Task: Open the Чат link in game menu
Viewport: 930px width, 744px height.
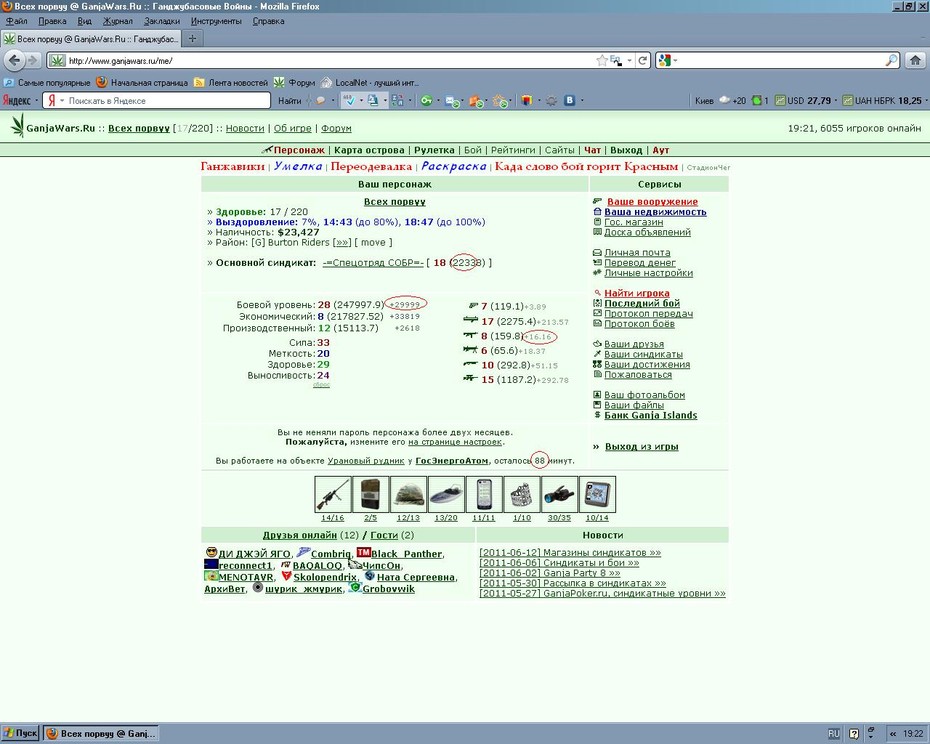Action: [x=593, y=150]
